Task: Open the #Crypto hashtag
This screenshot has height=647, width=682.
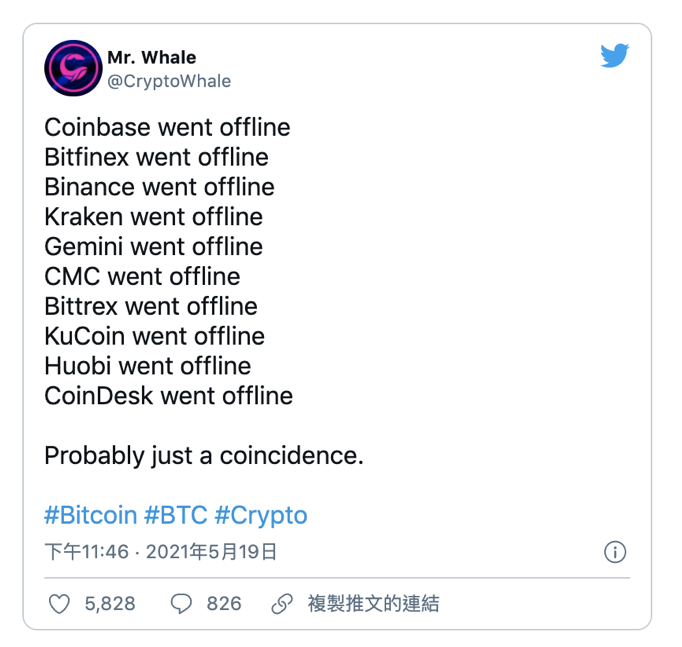Action: pos(261,515)
